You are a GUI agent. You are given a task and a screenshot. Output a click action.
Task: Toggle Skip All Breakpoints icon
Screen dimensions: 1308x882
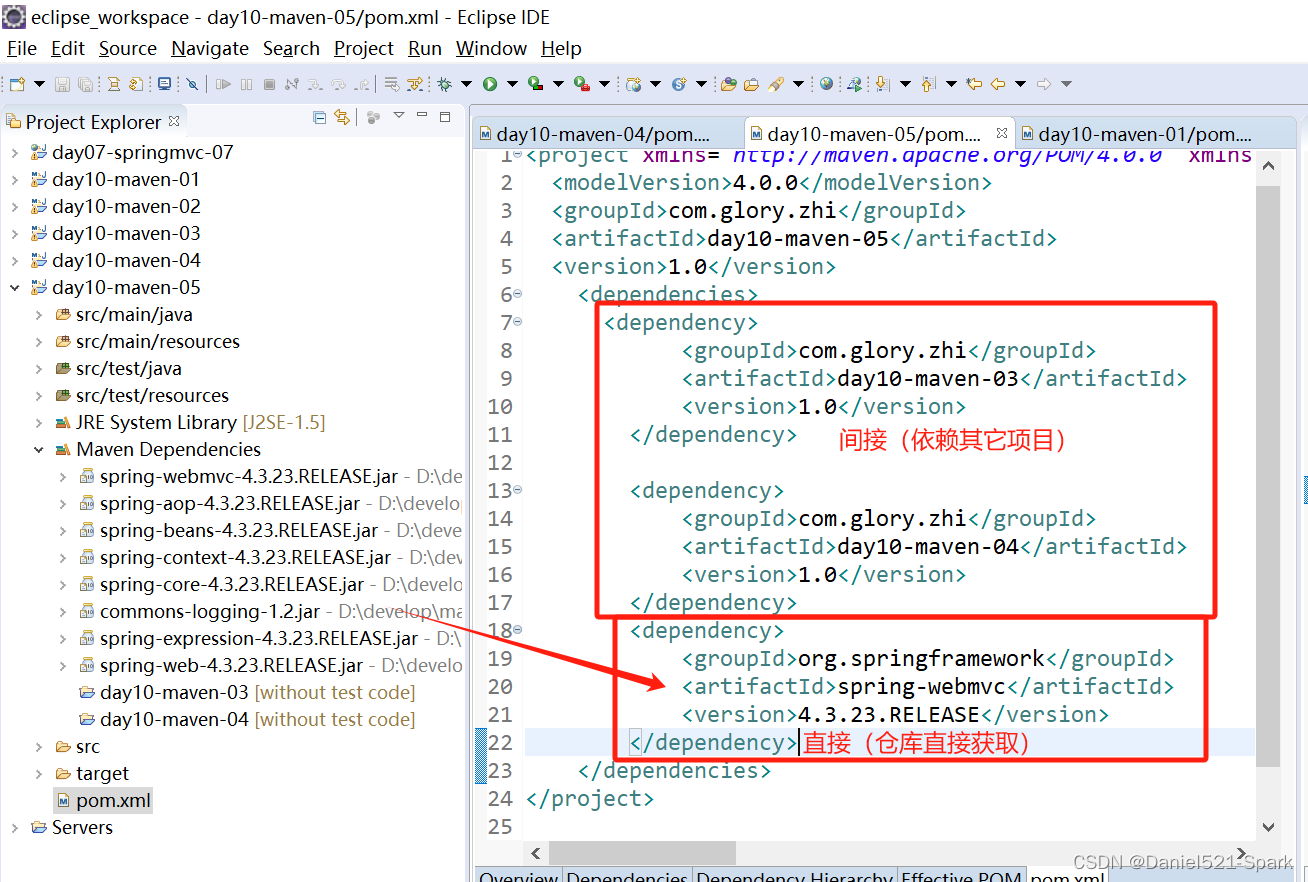192,84
